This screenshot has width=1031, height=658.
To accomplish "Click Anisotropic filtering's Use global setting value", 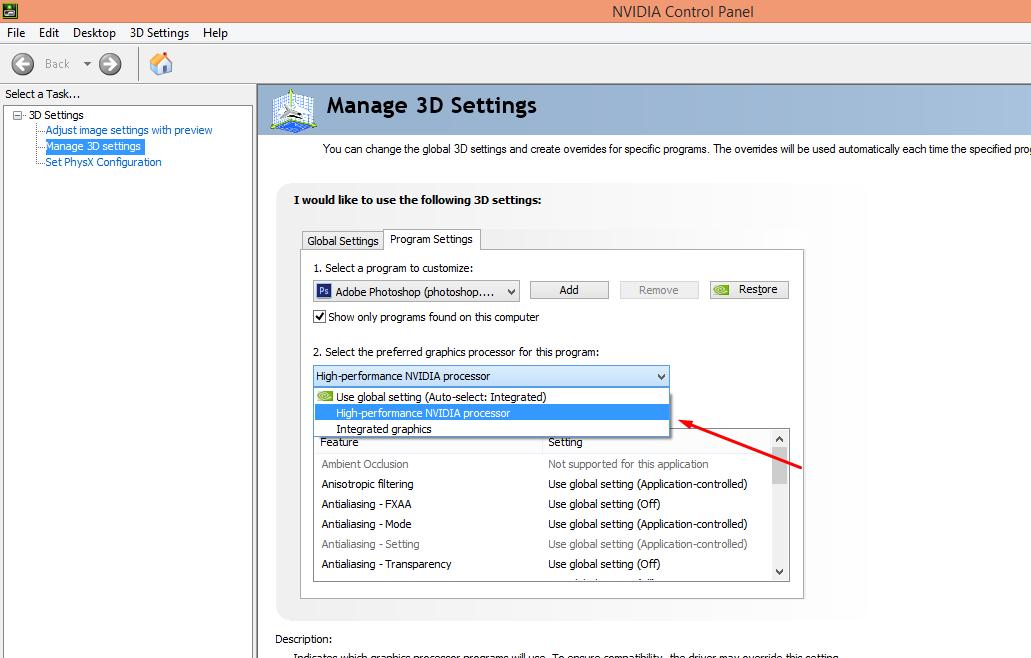I will [x=648, y=484].
